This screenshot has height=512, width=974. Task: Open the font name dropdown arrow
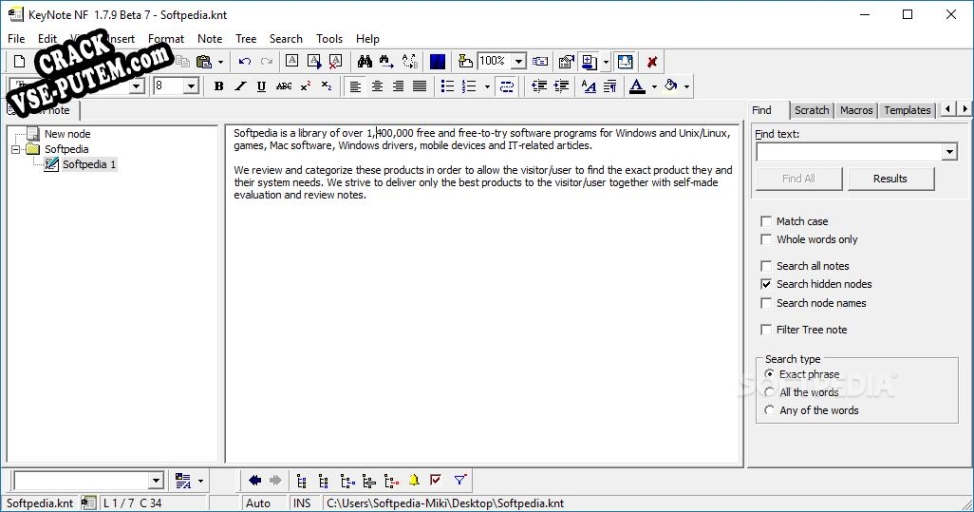point(137,86)
